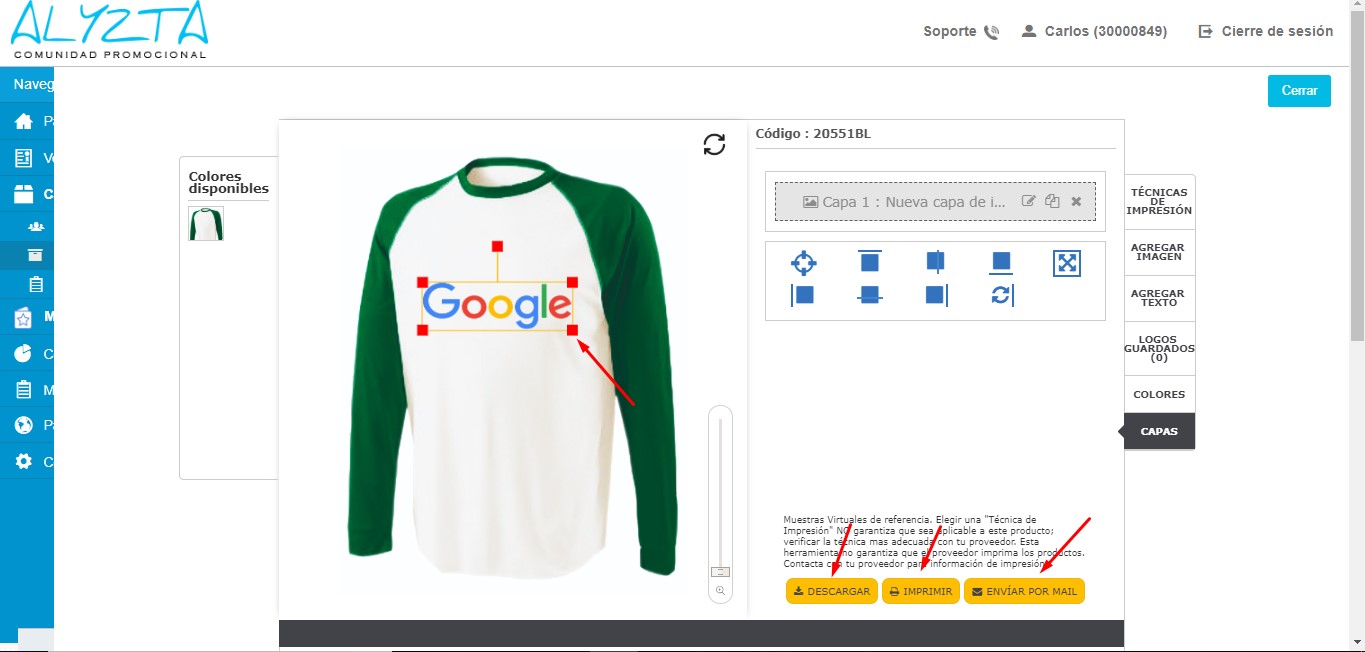Select the green-sleeve shirt color thumbnail
The image size is (1365, 652).
coord(206,224)
